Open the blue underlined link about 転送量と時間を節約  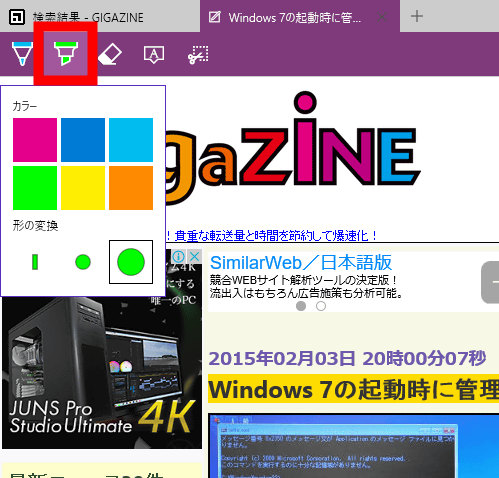[x=272, y=236]
